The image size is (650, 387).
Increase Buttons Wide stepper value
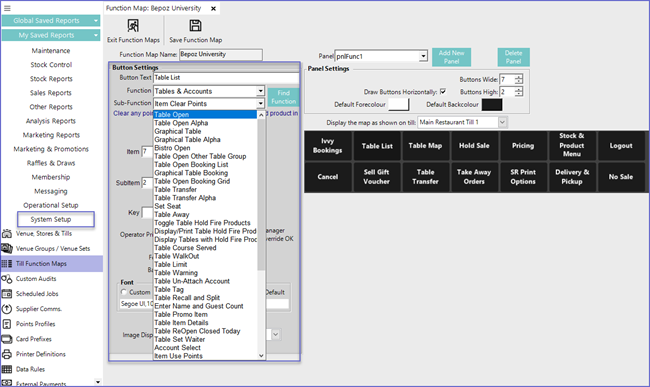pos(519,77)
